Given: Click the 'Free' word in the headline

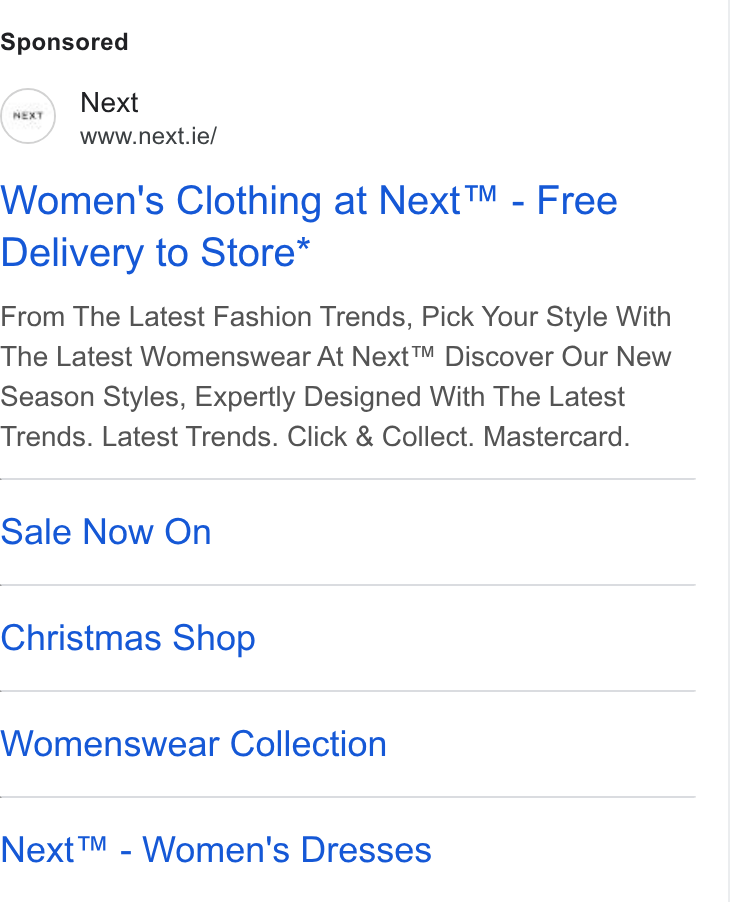Looking at the screenshot, I should coord(577,201).
